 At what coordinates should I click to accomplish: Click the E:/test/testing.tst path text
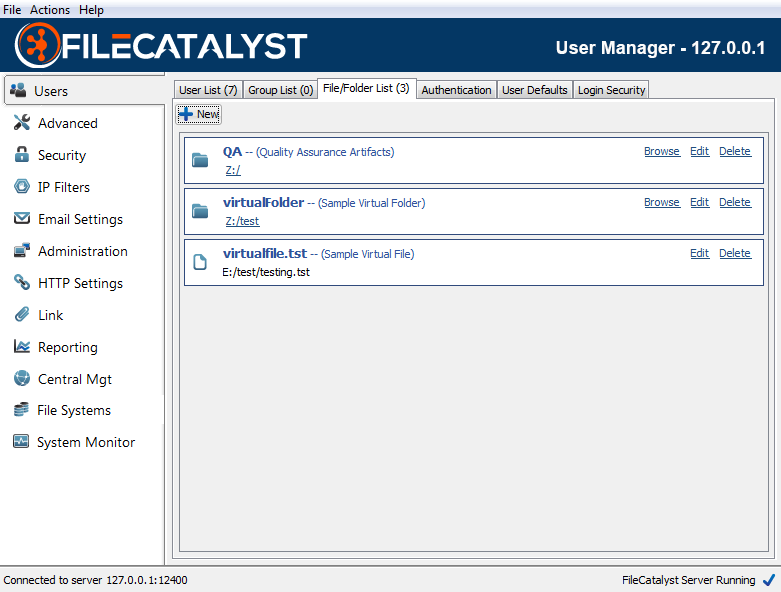point(266,272)
